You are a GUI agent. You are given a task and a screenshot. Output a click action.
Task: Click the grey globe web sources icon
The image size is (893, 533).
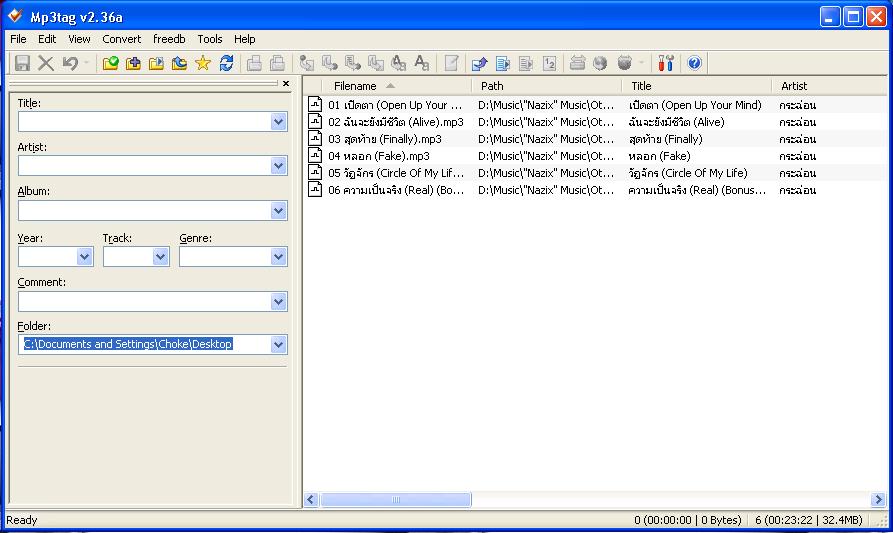(600, 63)
